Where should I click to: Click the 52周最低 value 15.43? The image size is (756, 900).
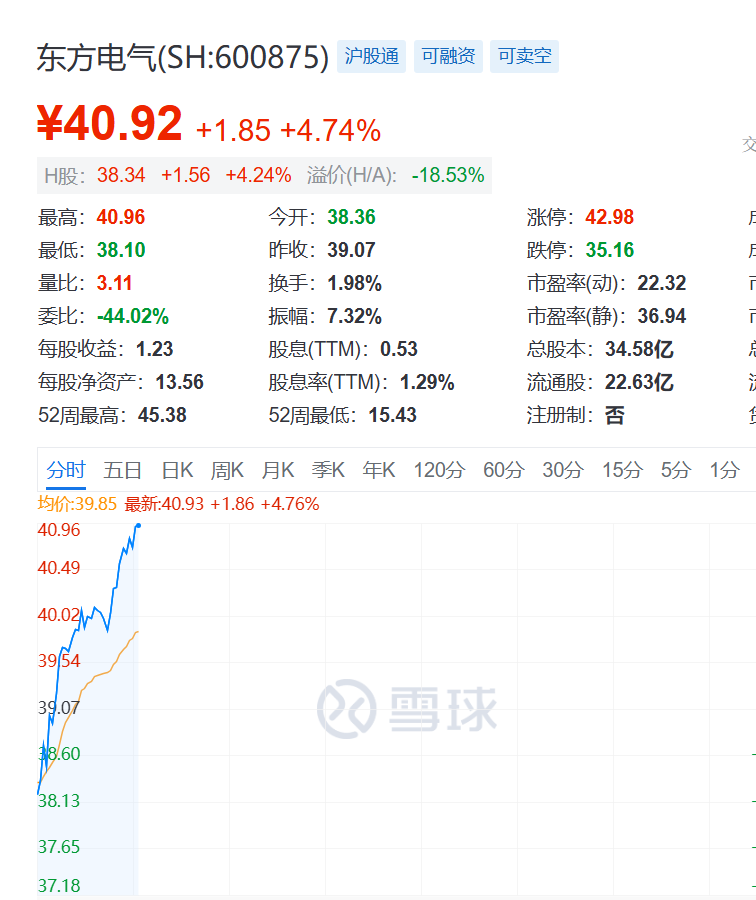click(393, 415)
